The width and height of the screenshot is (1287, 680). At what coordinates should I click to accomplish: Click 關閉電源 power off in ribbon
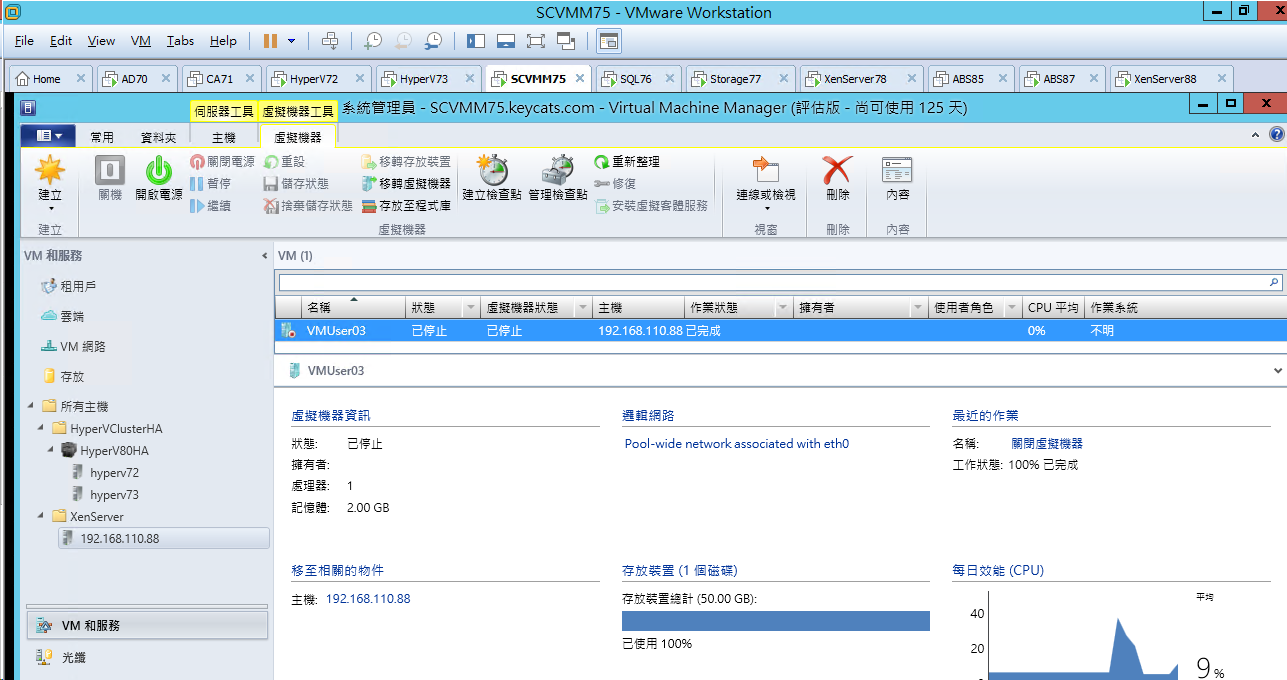222,161
